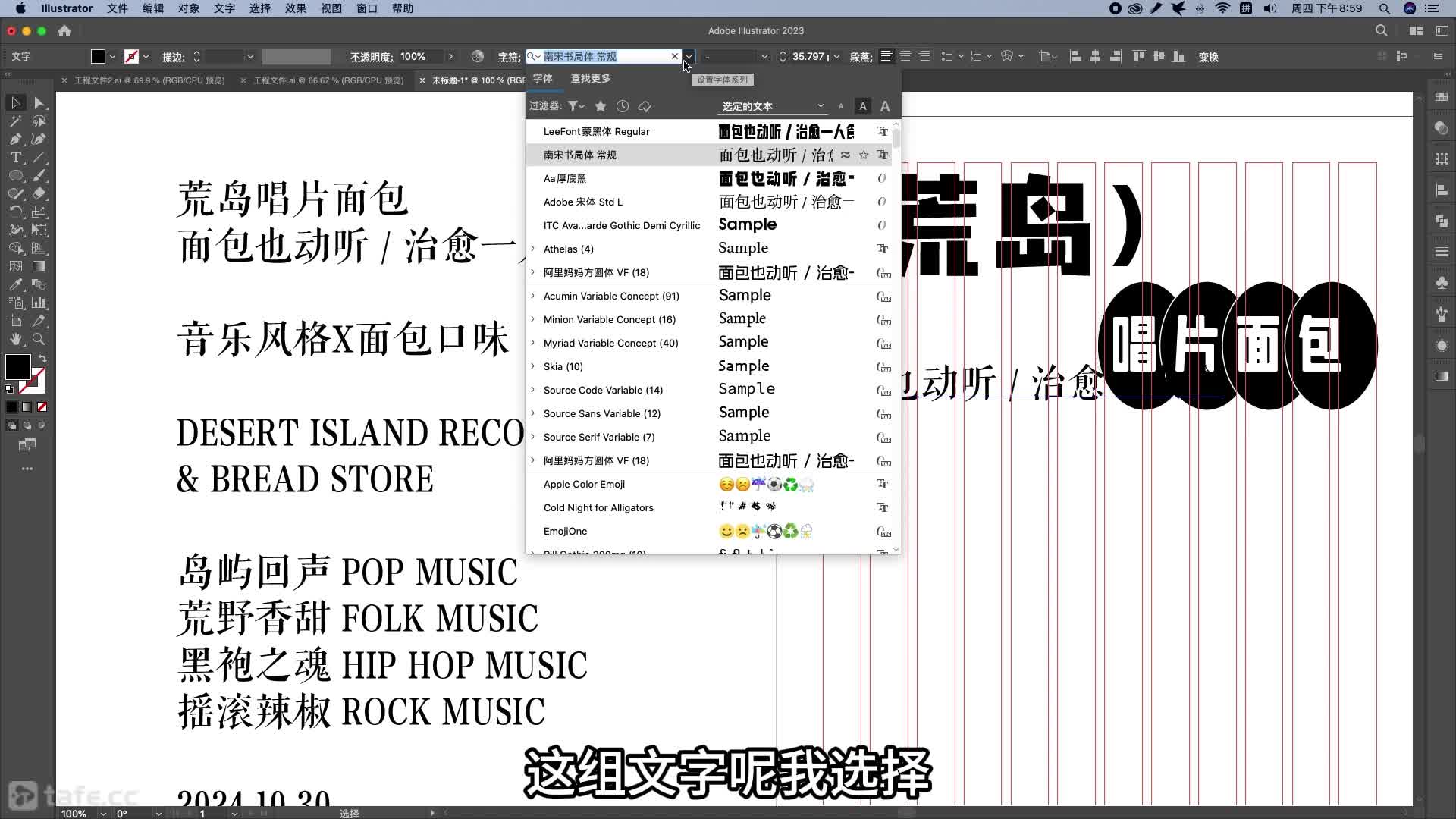Select the Direct Selection tool
The width and height of the screenshot is (1456, 819).
[x=39, y=102]
